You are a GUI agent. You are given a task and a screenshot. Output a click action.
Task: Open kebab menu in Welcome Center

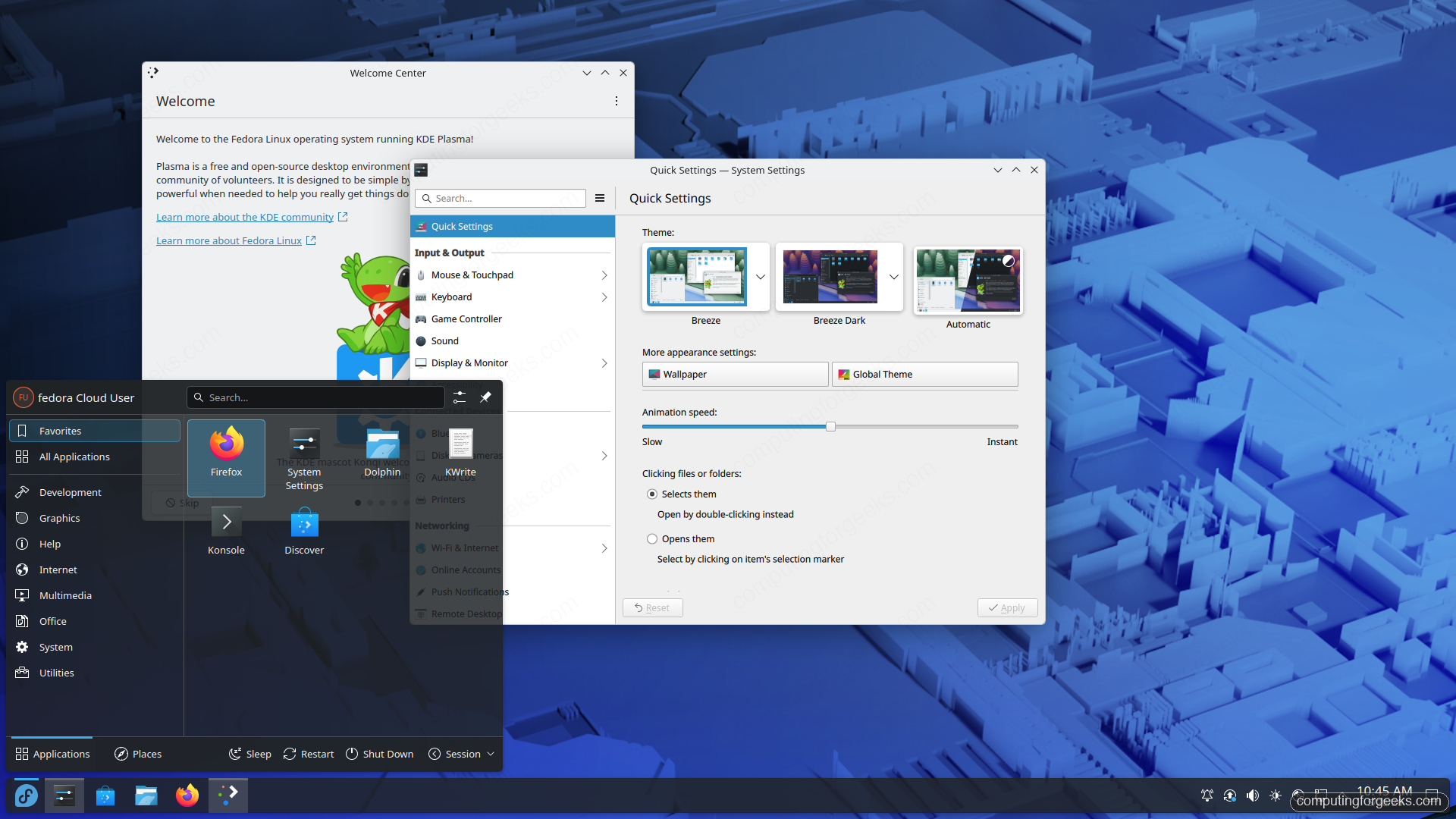coord(617,101)
